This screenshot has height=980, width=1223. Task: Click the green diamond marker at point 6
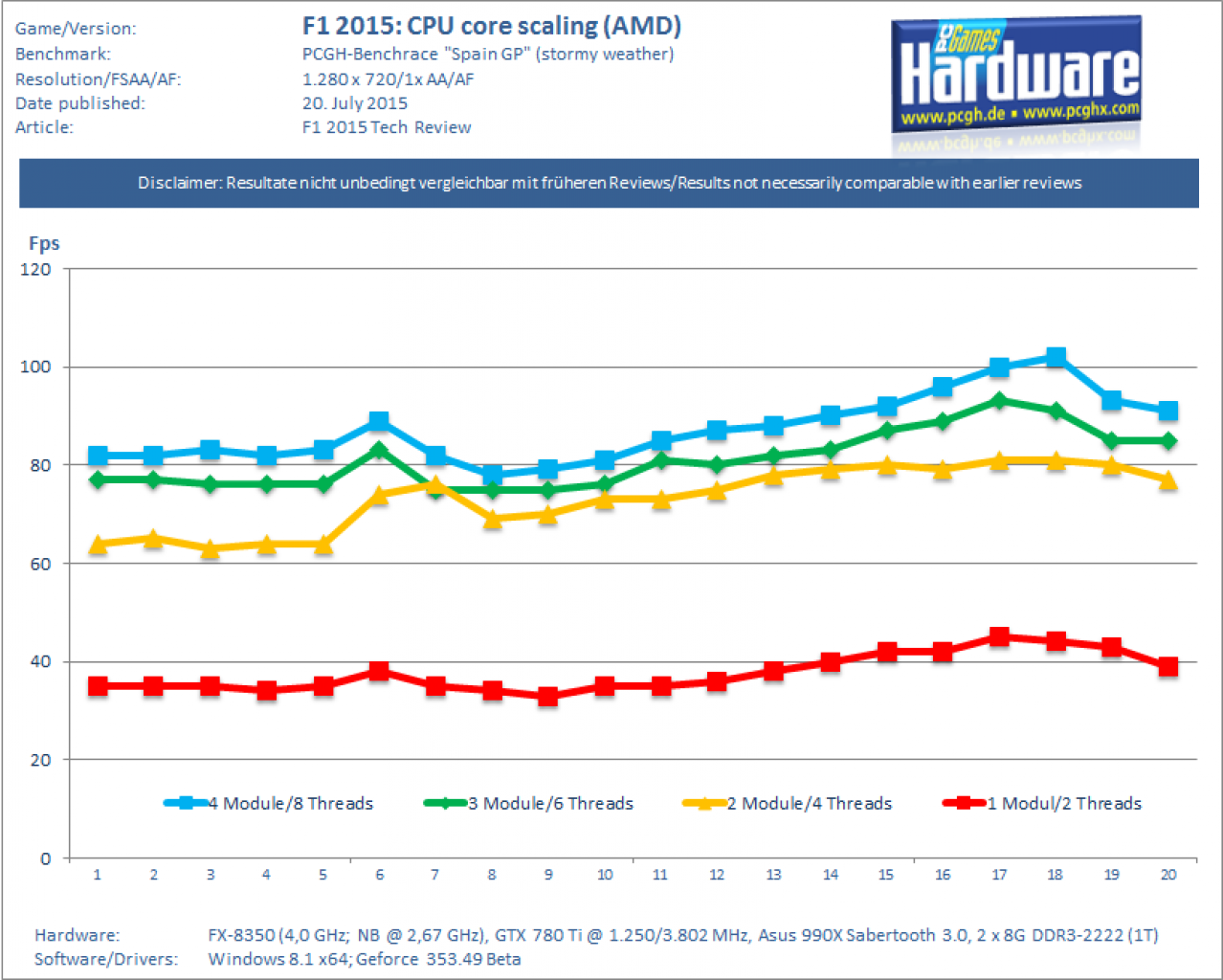tap(379, 450)
